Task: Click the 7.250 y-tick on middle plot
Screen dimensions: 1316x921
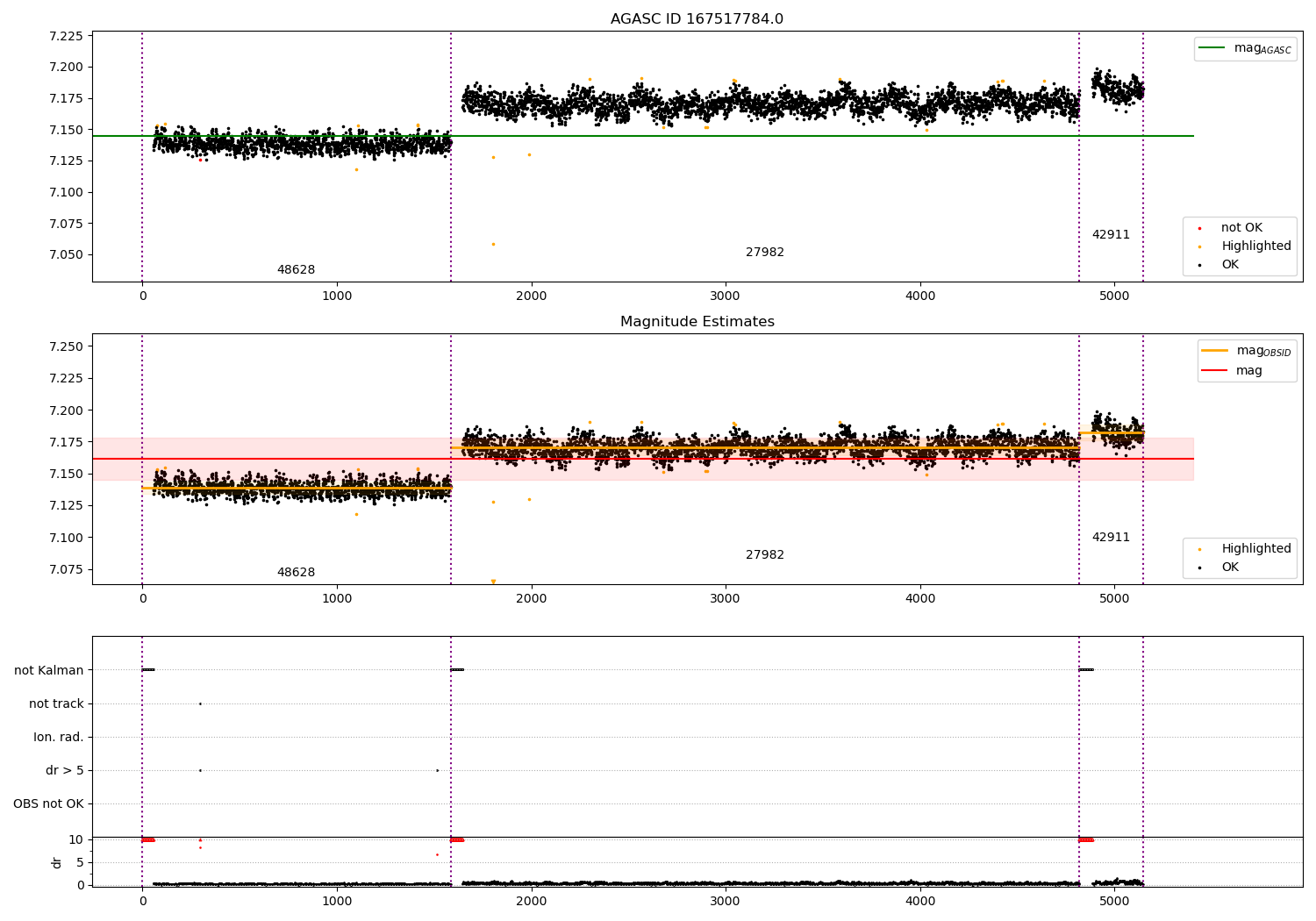Action: (x=66, y=347)
